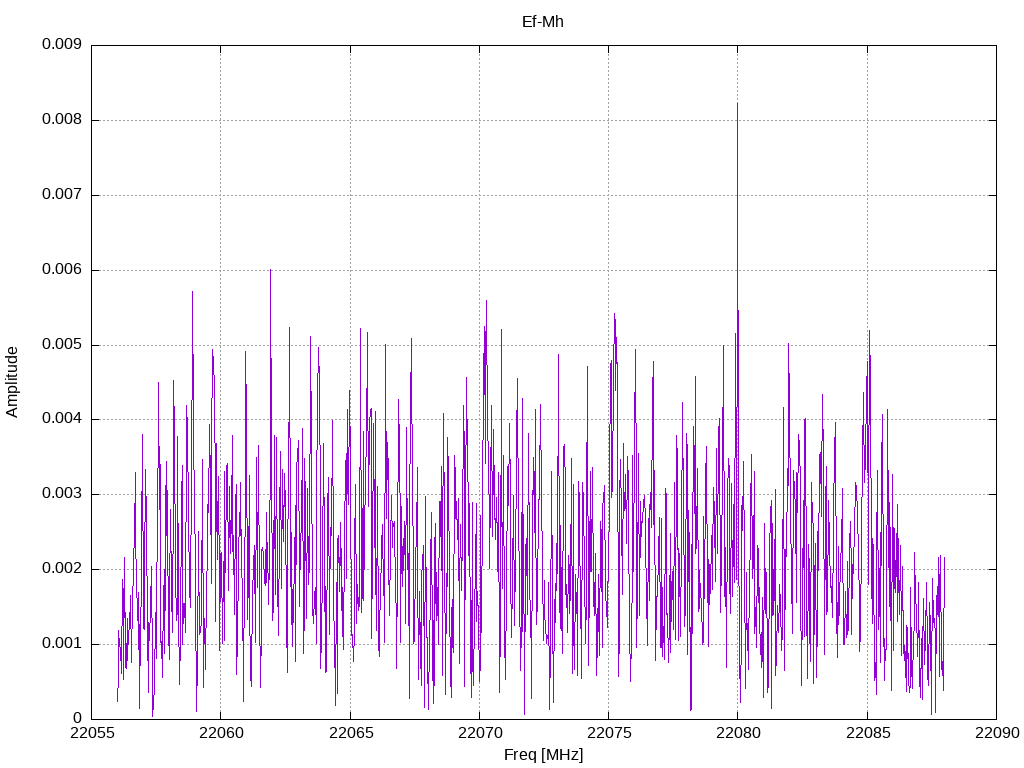The image size is (1024, 768).
Task: Select the 0.005 y-axis tick label
Action: [x=61, y=345]
